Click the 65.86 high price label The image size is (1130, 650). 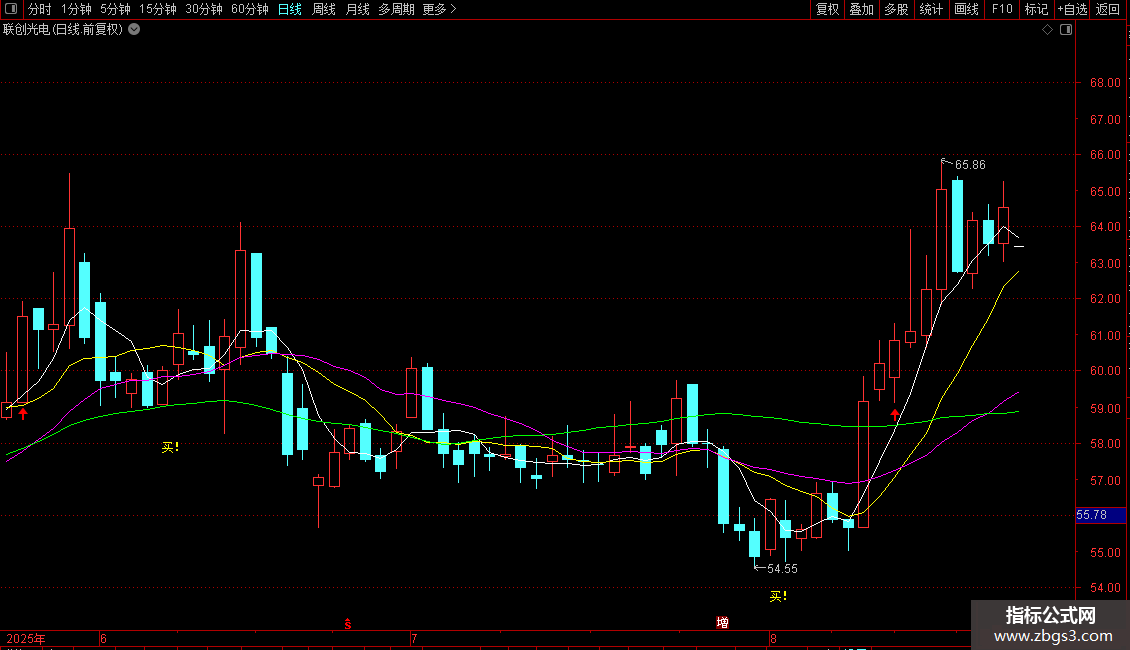point(970,165)
